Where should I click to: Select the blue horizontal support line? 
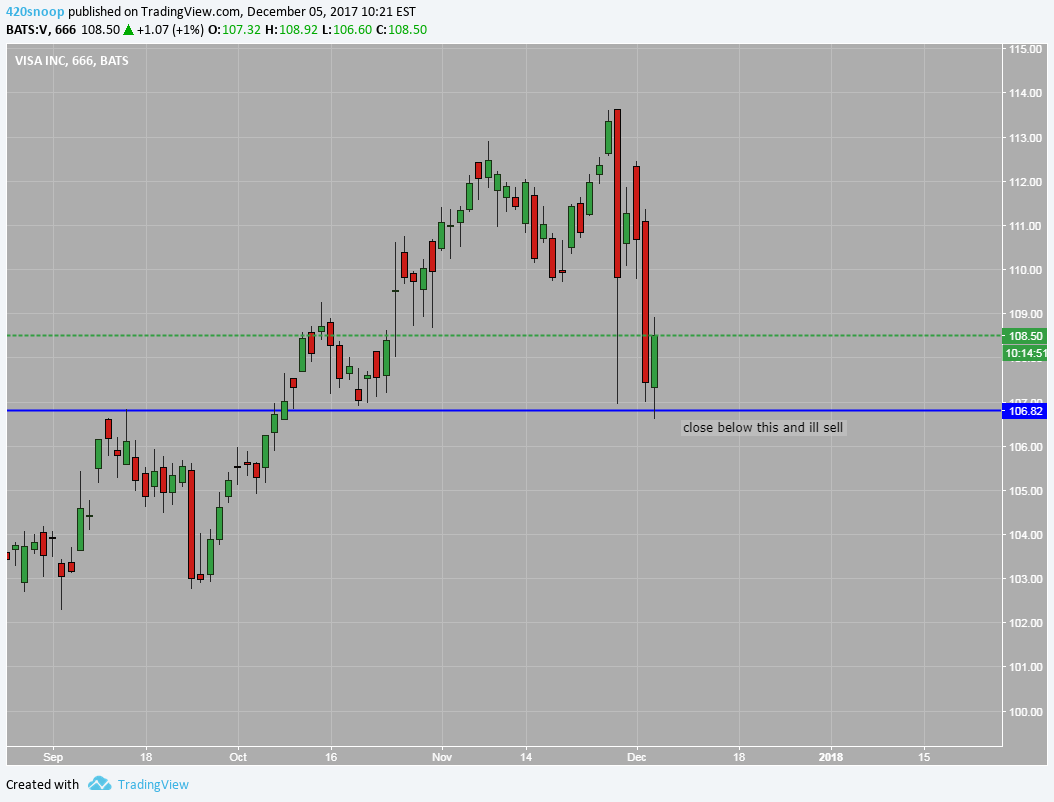pyautogui.click(x=504, y=410)
